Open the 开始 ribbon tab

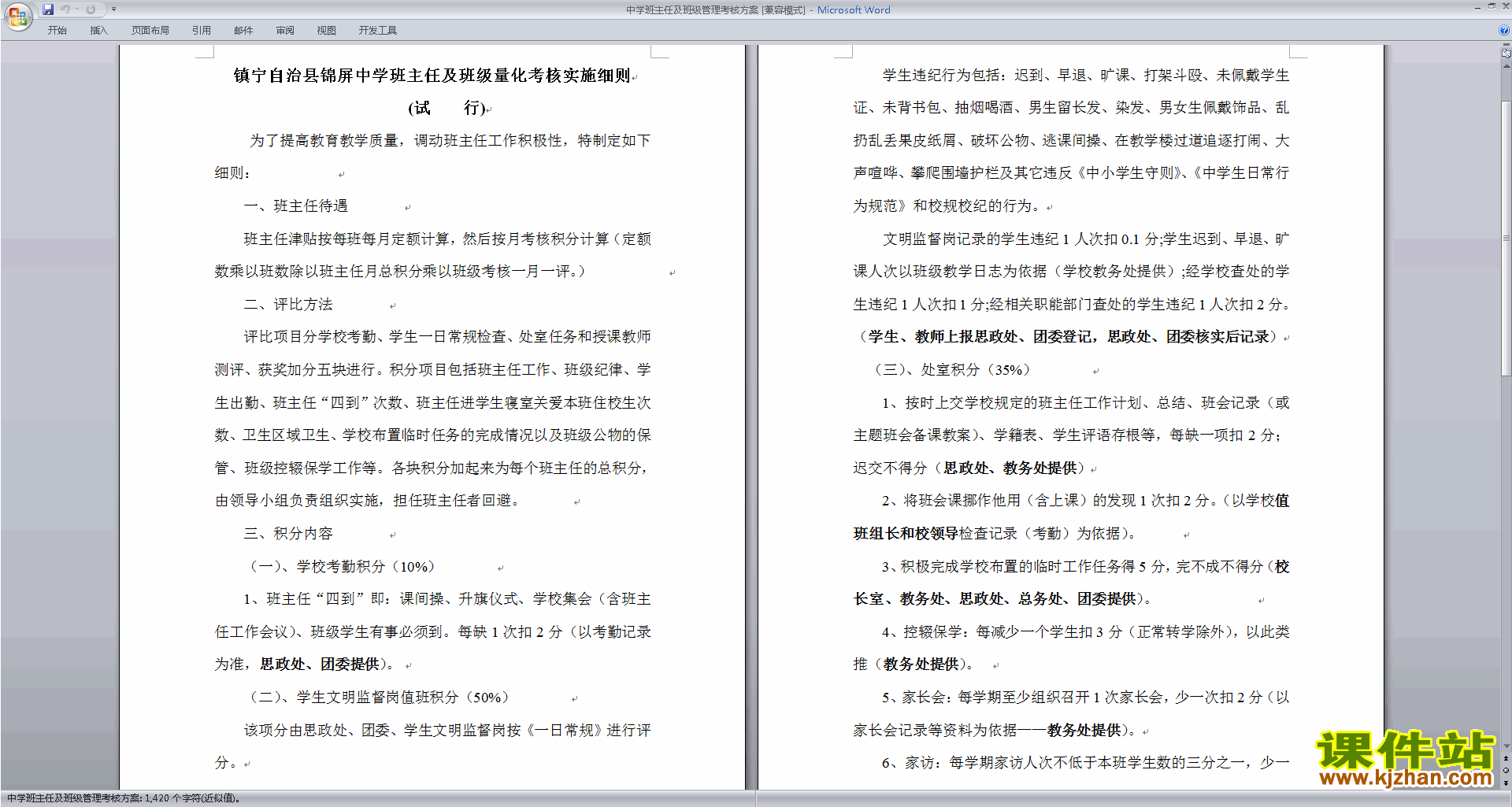[57, 30]
